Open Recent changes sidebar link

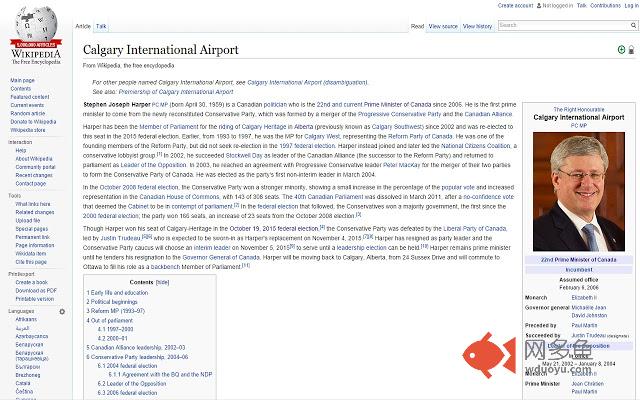click(x=34, y=175)
